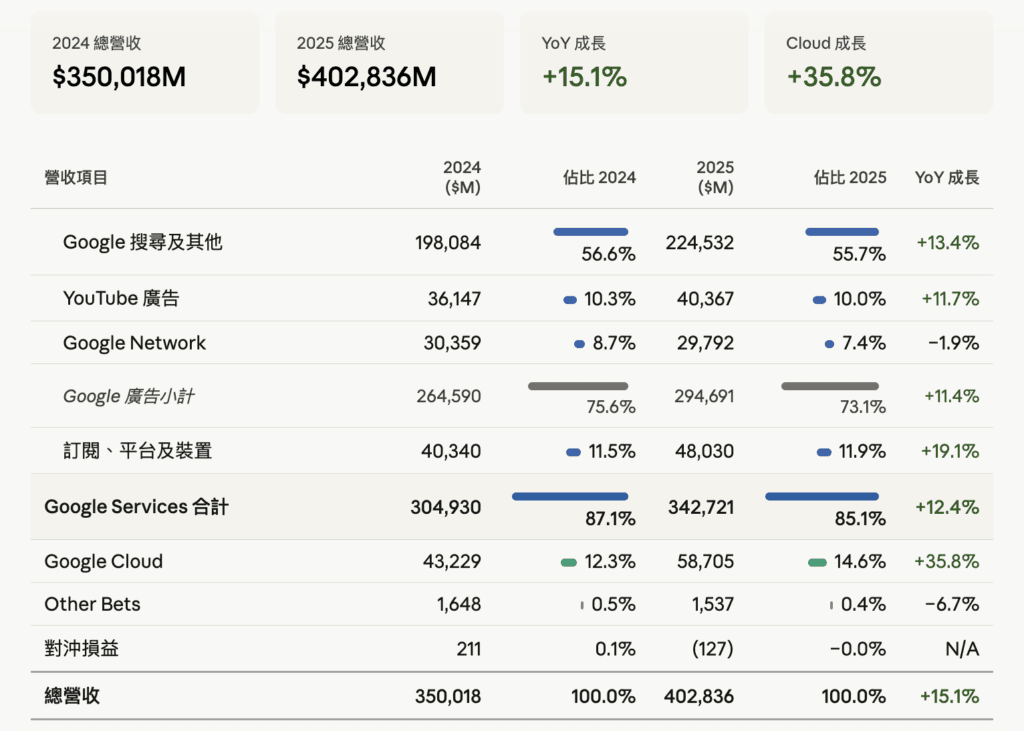Click the 30,359 cell
This screenshot has width=1024, height=731.
(452, 343)
